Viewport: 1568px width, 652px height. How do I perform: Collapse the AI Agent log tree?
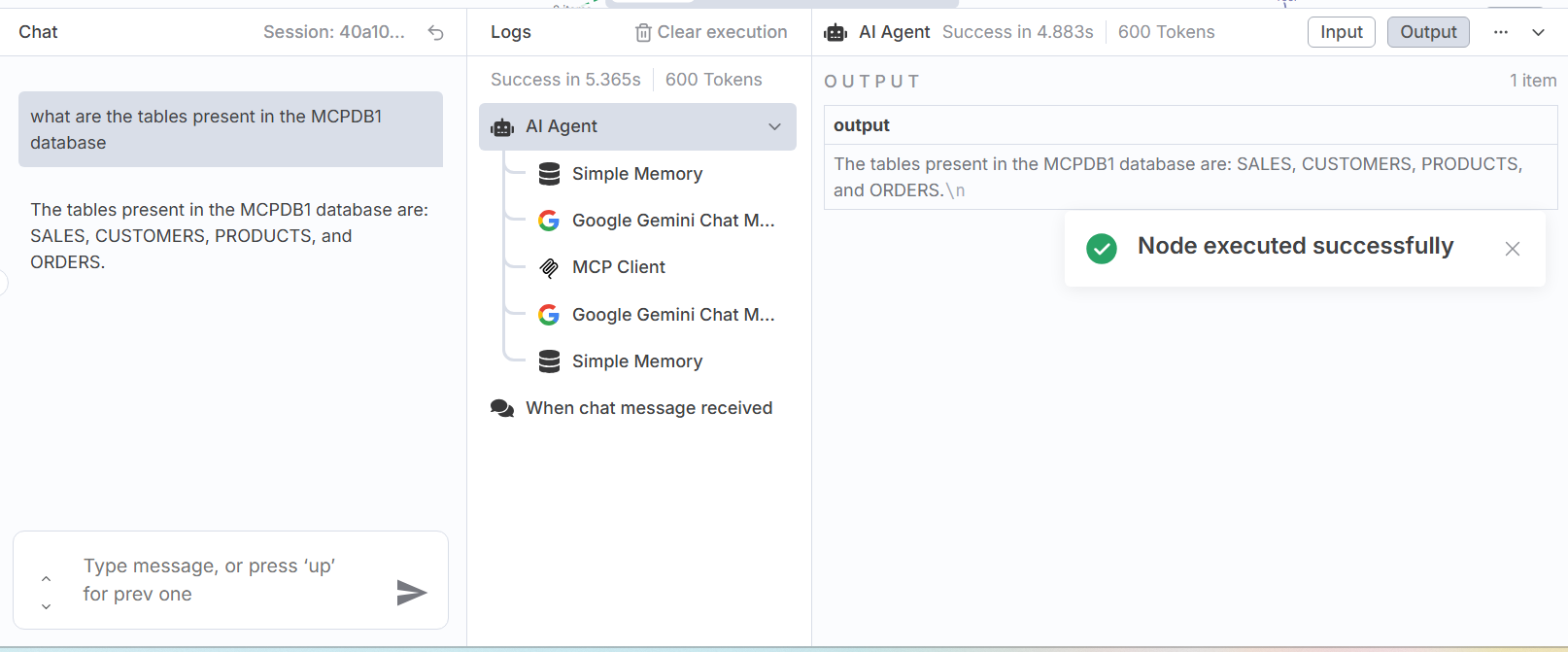tap(774, 127)
